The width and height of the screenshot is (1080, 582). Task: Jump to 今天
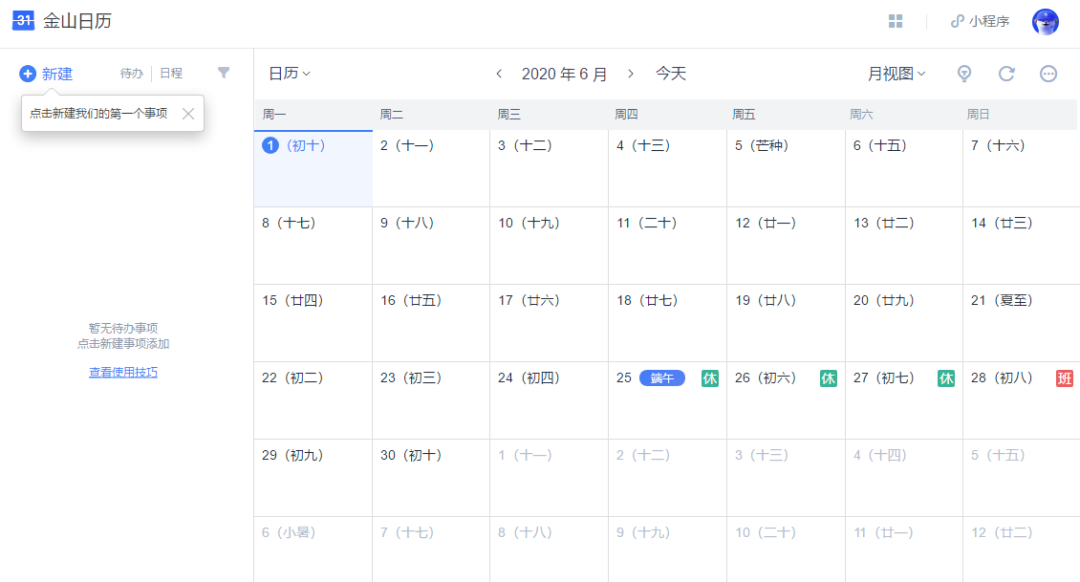point(671,74)
